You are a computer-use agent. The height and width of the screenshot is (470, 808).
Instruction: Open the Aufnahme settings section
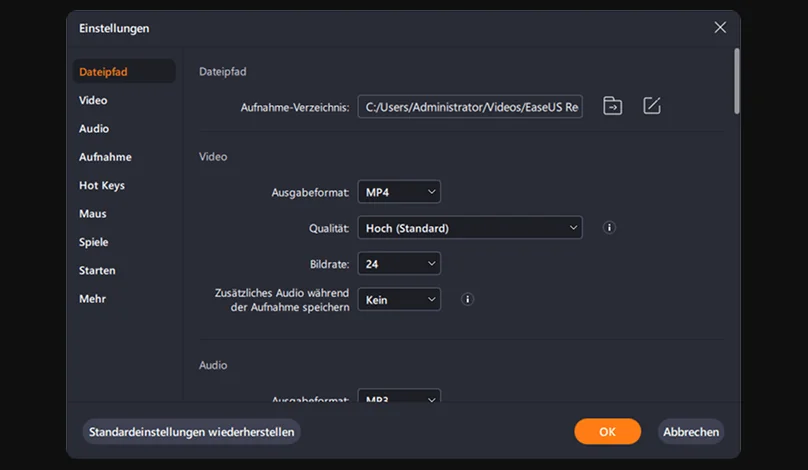[x=105, y=157]
